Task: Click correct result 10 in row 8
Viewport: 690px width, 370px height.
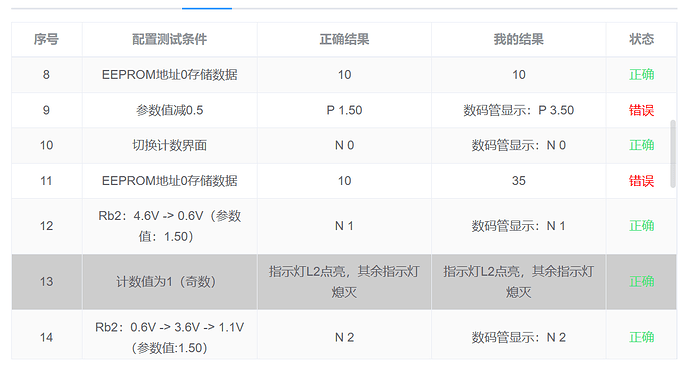Action: pyautogui.click(x=344, y=75)
